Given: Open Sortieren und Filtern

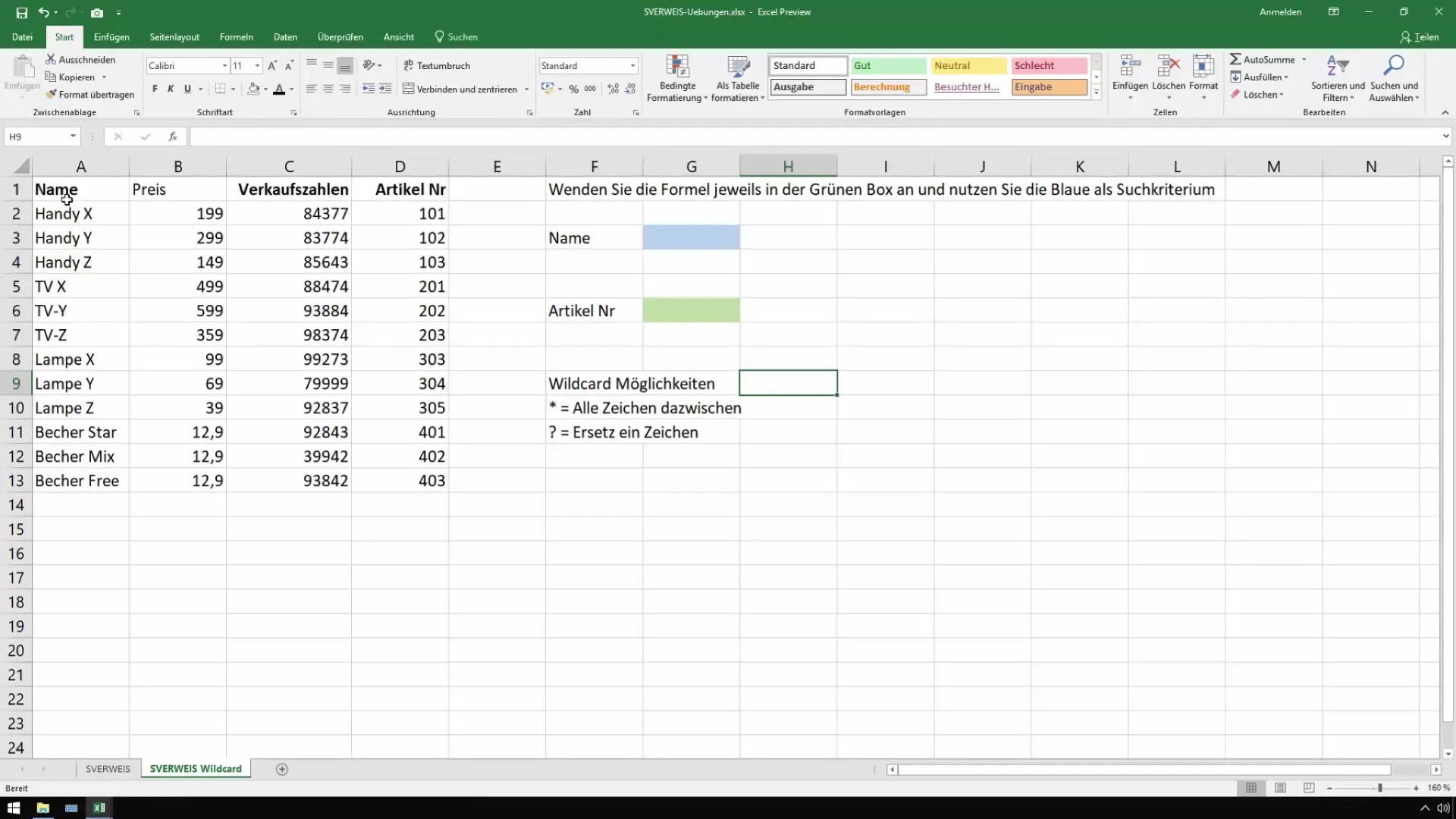Looking at the screenshot, I should point(1338,78).
